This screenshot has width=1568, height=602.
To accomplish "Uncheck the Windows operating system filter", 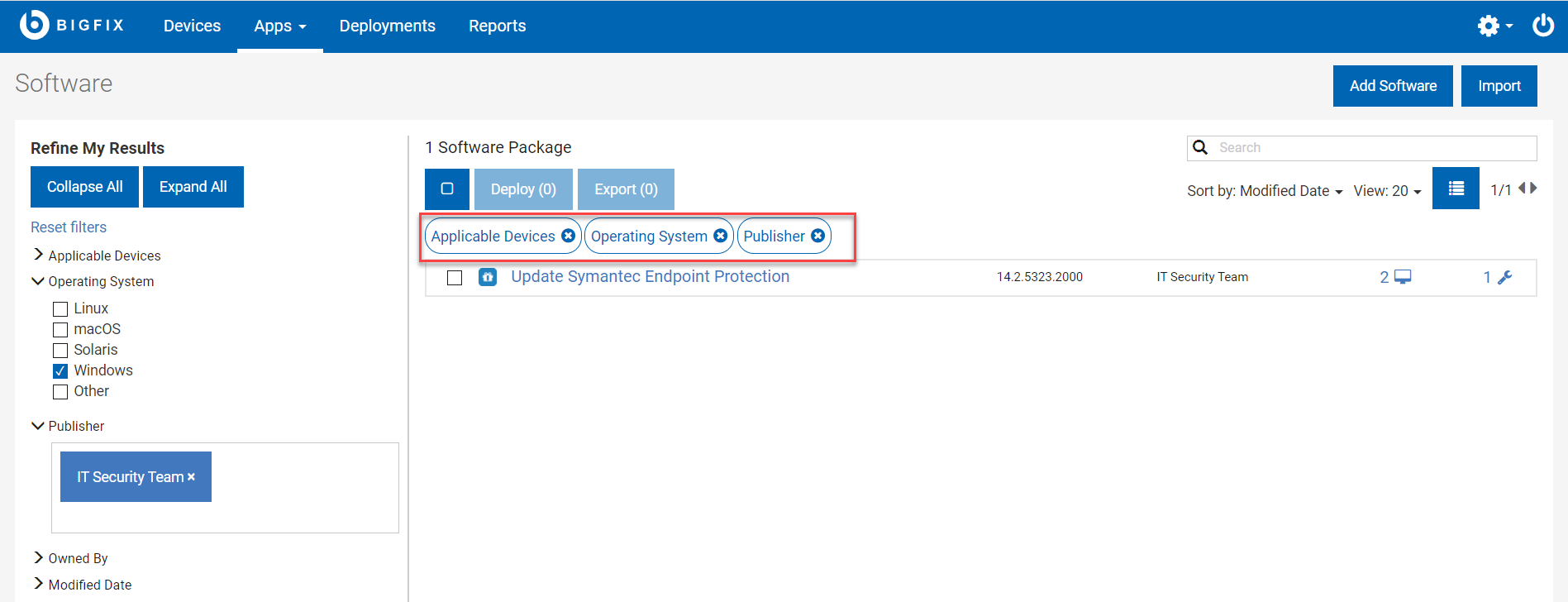I will (60, 371).
